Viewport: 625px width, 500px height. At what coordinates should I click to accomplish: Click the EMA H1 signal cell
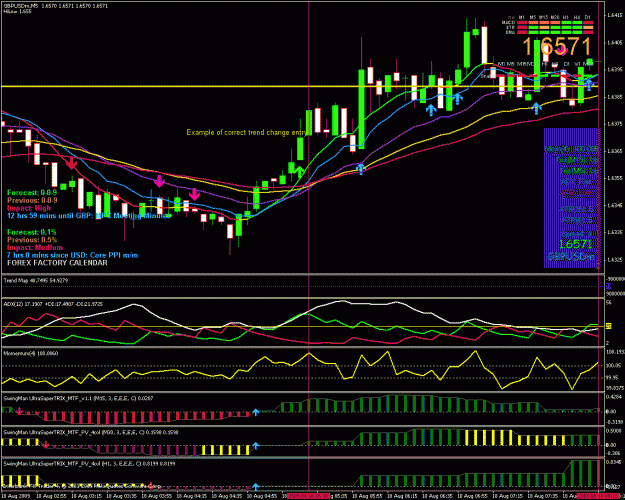pos(566,32)
